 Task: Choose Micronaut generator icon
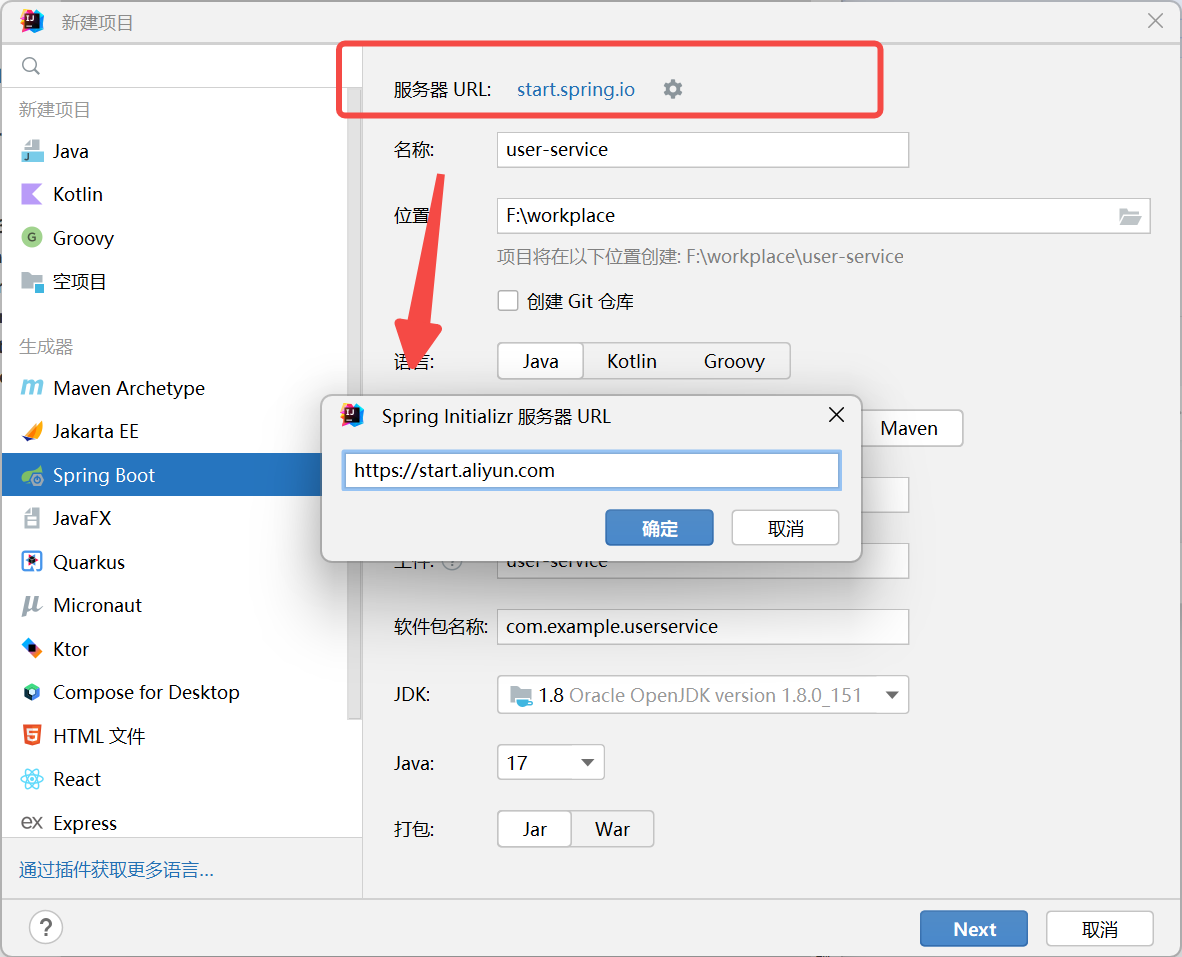(32, 605)
